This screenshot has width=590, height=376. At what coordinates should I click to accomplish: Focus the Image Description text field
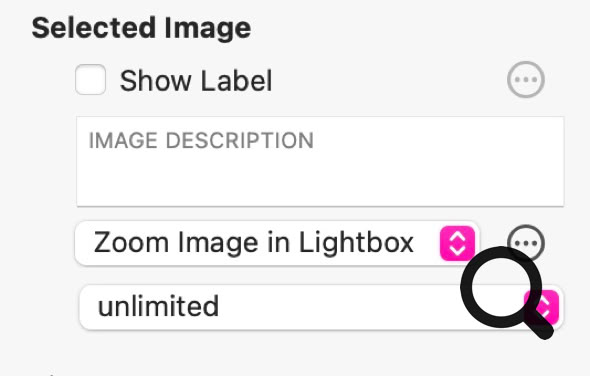pos(320,161)
